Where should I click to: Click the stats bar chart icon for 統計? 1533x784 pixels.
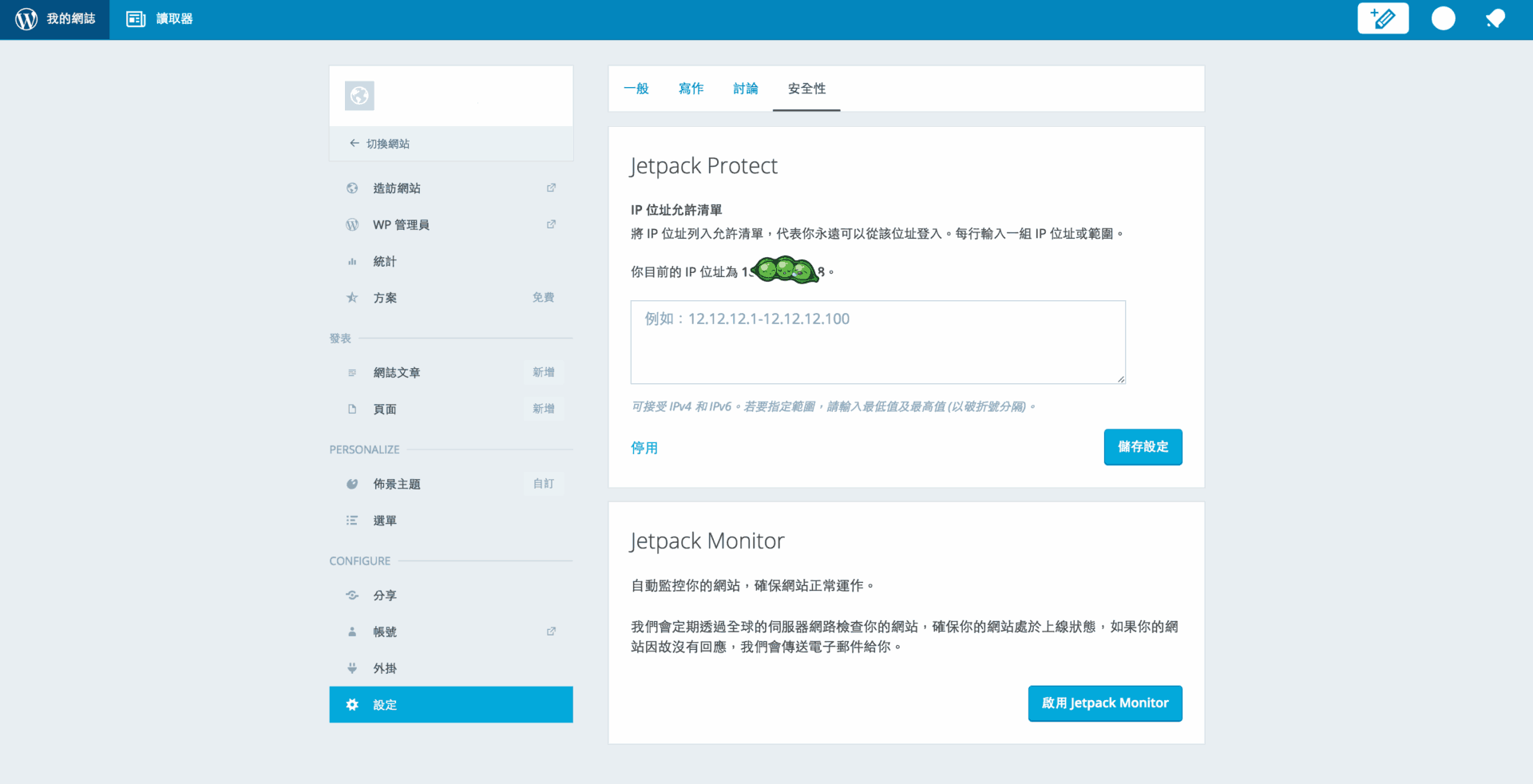(x=352, y=261)
